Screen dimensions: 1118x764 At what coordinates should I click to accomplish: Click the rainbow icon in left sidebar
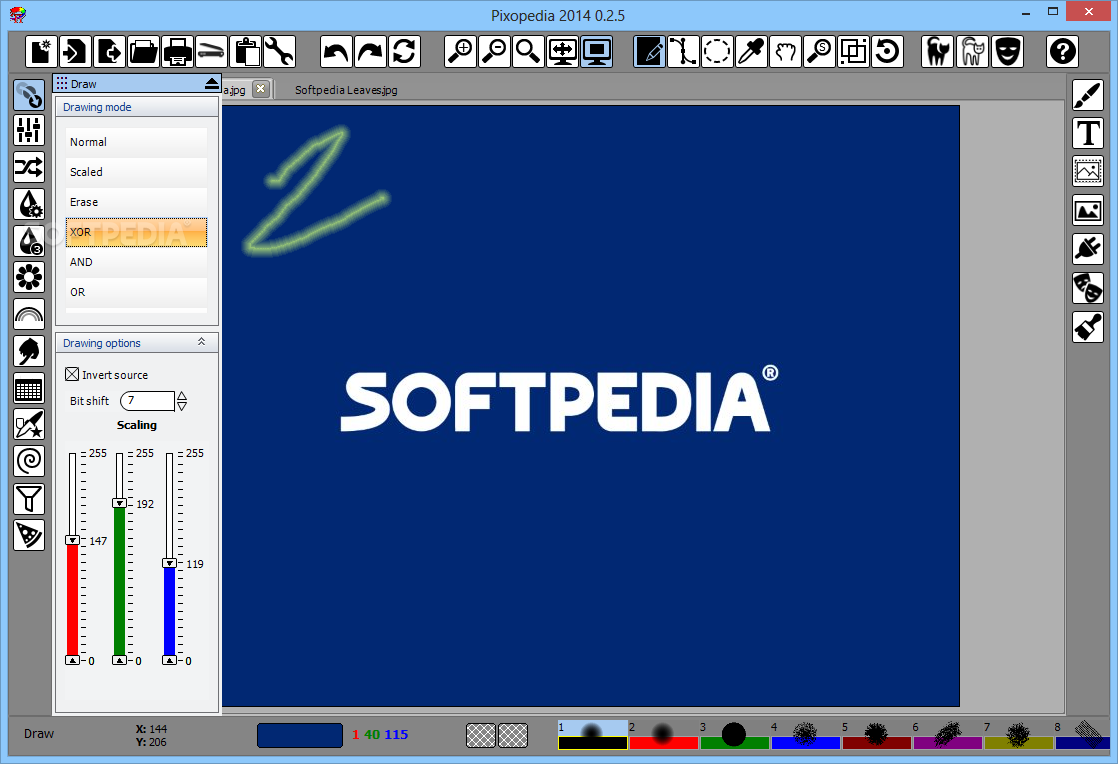[x=29, y=314]
